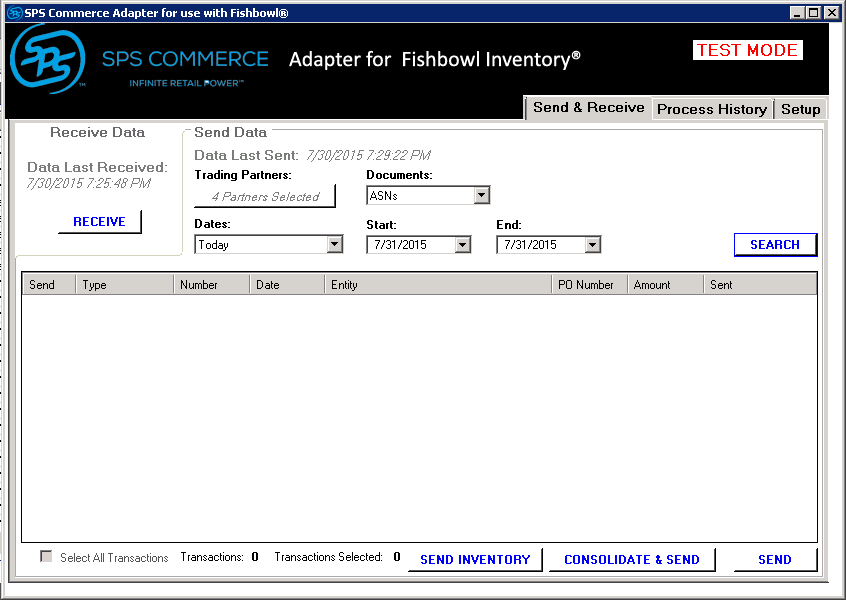
Task: Click the Data Last Sent timestamp
Action: pos(369,155)
